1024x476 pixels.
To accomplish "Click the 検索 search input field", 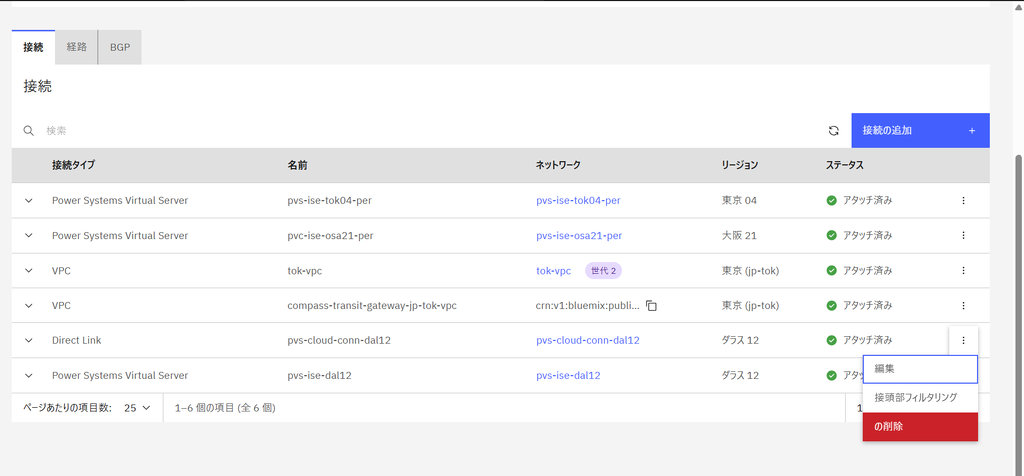I will click(x=431, y=131).
